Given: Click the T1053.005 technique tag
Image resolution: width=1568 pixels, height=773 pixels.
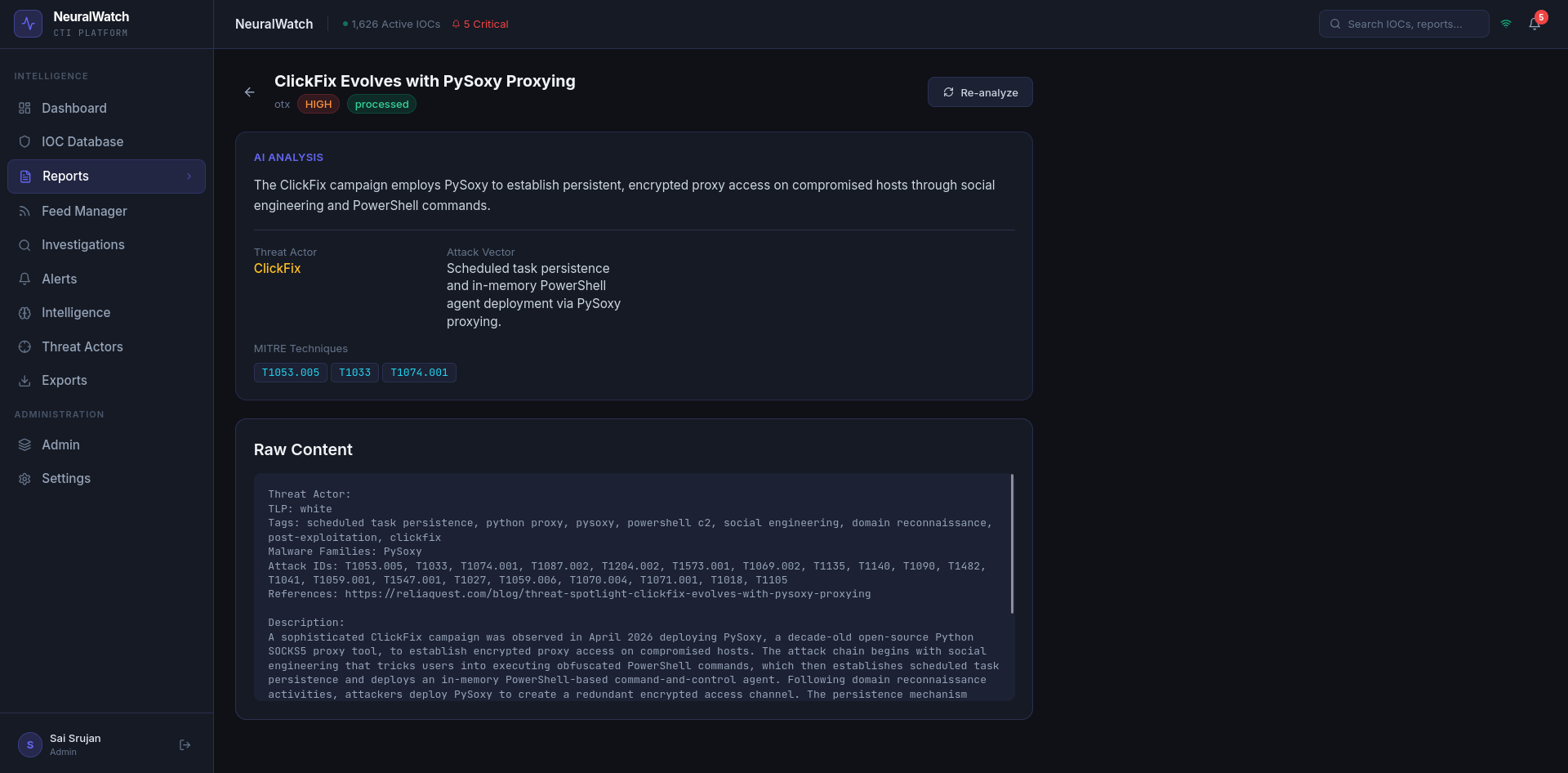Looking at the screenshot, I should [x=291, y=373].
